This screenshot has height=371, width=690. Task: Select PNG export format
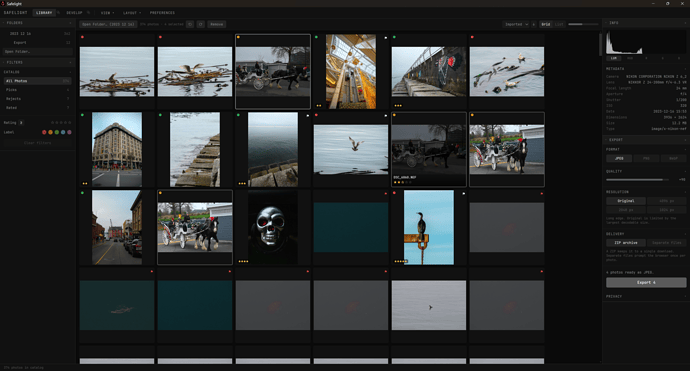click(646, 158)
